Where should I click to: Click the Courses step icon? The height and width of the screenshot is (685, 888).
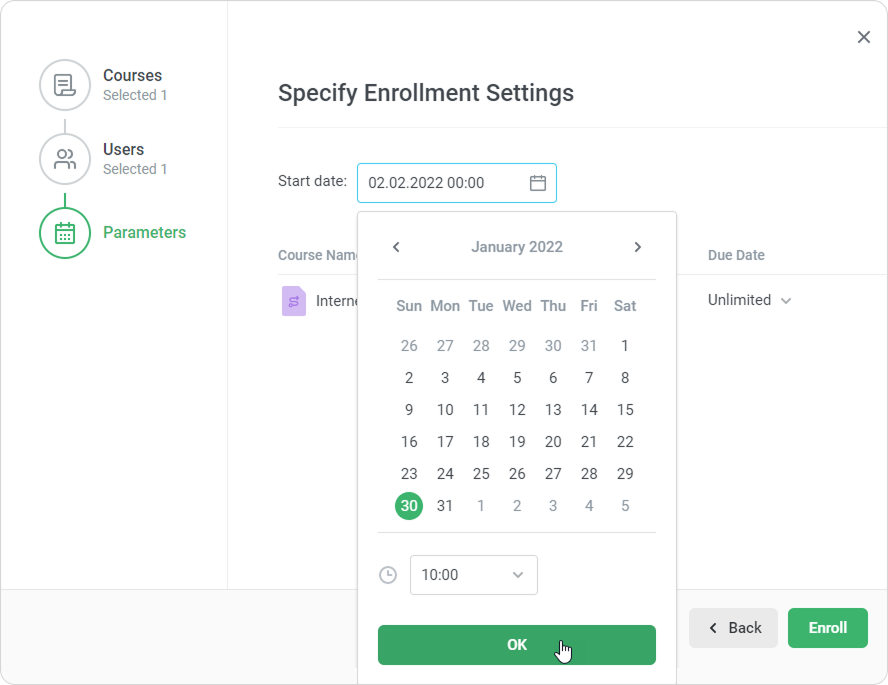pos(65,85)
